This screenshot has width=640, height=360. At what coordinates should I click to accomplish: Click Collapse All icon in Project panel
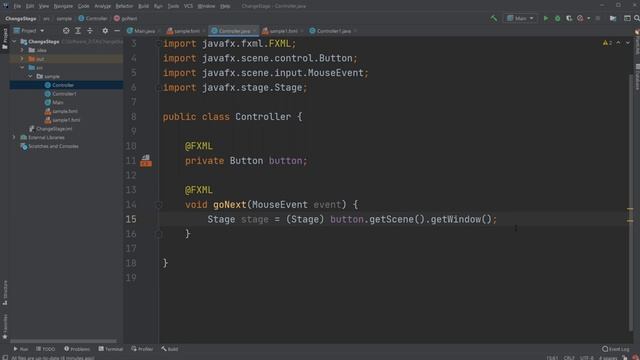click(x=90, y=31)
